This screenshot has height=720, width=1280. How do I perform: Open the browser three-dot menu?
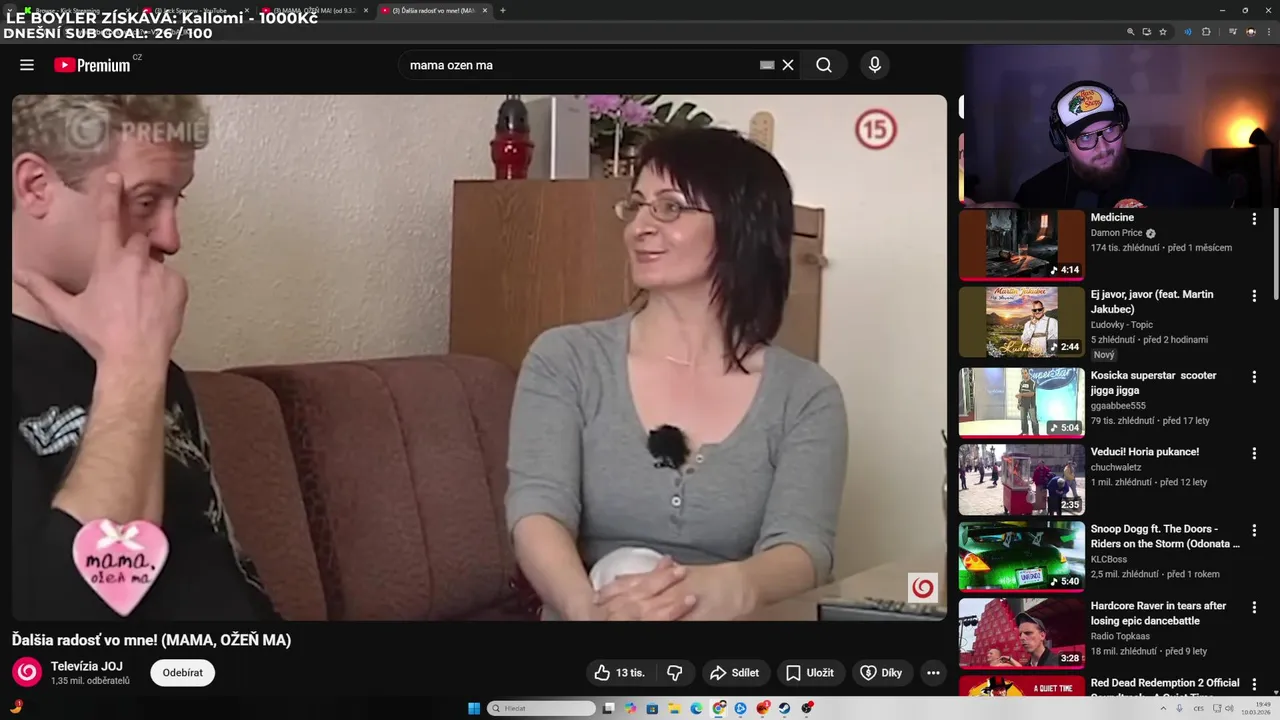(x=1268, y=32)
